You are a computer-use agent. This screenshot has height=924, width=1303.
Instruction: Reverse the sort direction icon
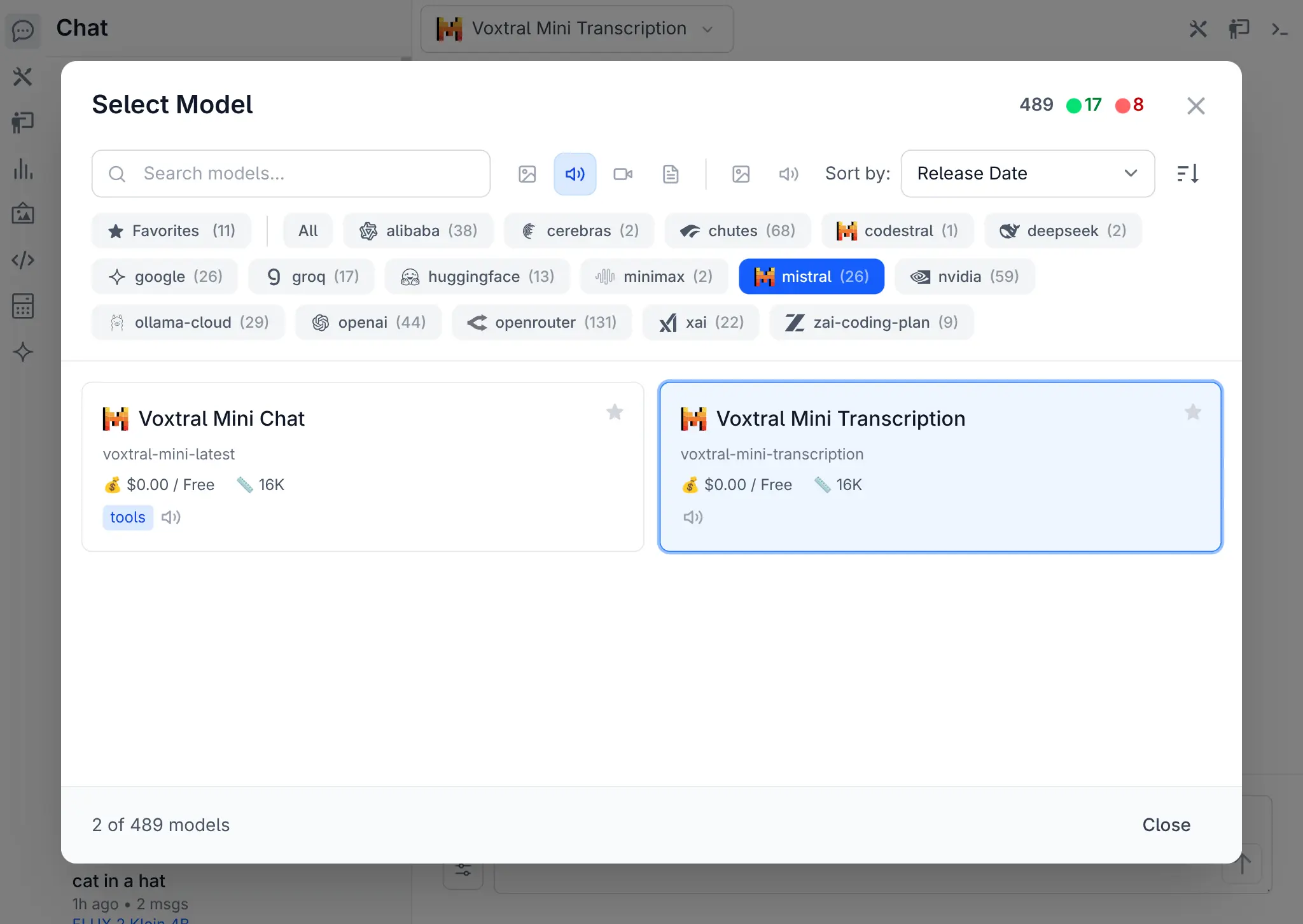click(x=1188, y=174)
